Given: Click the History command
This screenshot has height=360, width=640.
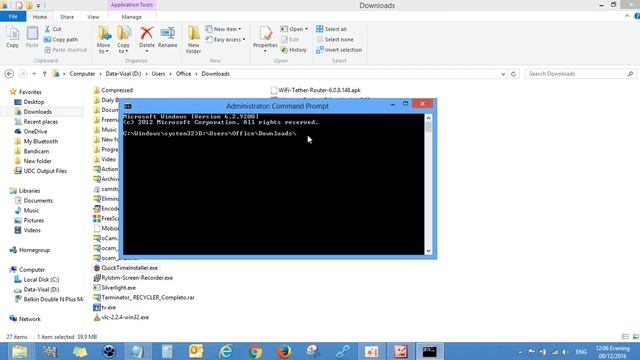Looking at the screenshot, I should point(294,50).
